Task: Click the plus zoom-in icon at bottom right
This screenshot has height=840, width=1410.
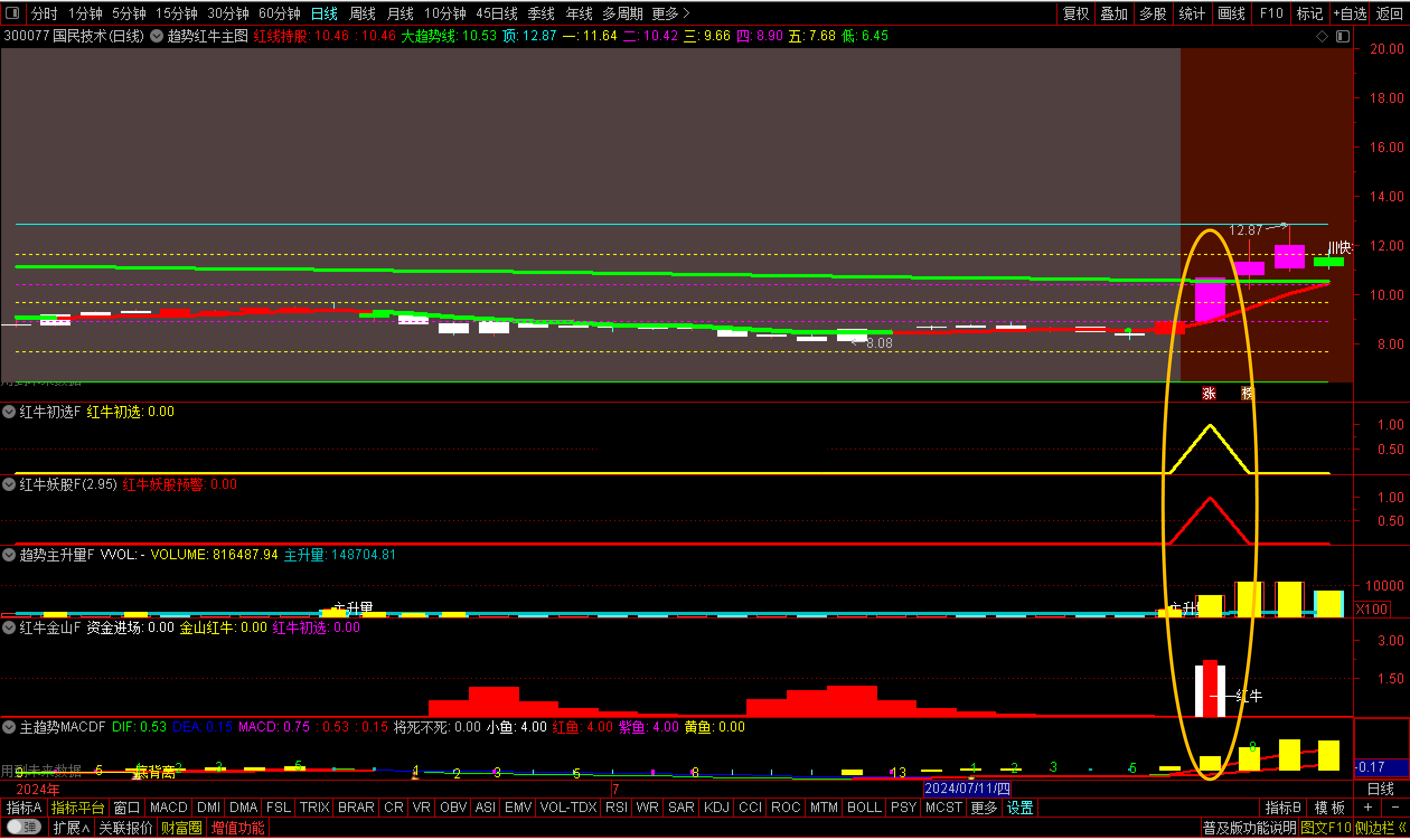Action: click(x=1368, y=808)
